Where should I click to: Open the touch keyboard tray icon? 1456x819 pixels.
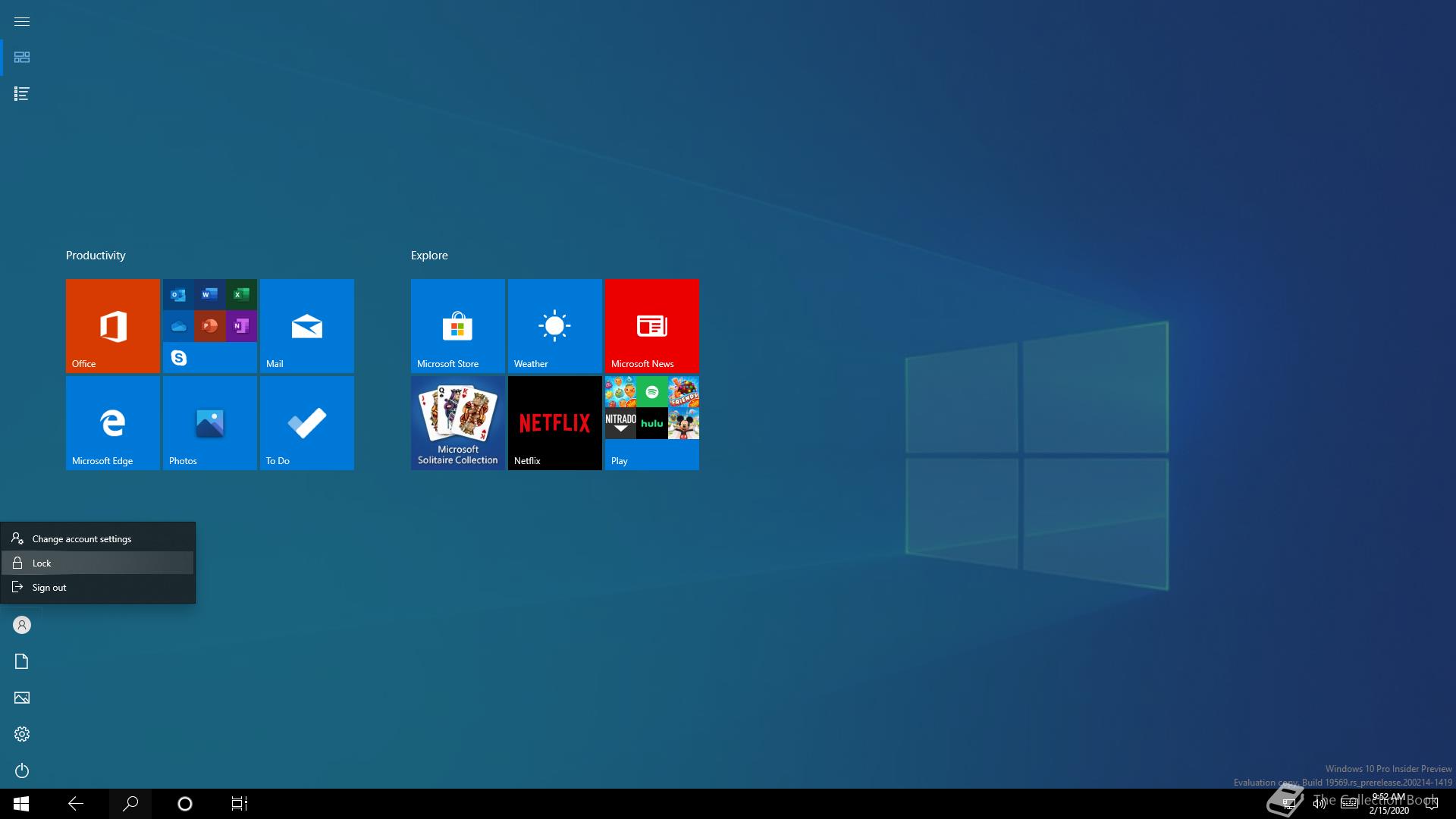(x=1350, y=804)
